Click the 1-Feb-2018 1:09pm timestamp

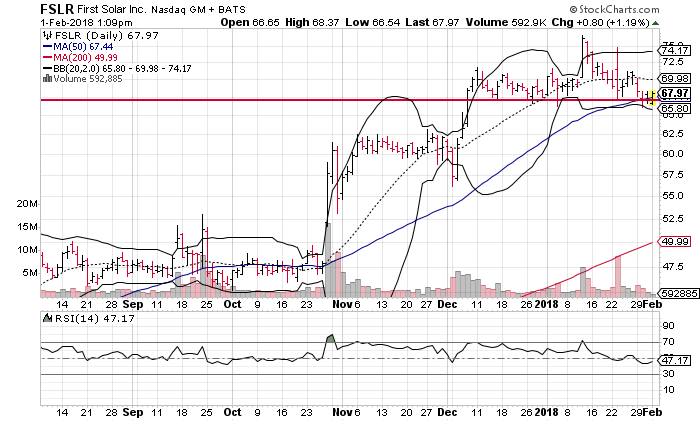pyautogui.click(x=86, y=22)
